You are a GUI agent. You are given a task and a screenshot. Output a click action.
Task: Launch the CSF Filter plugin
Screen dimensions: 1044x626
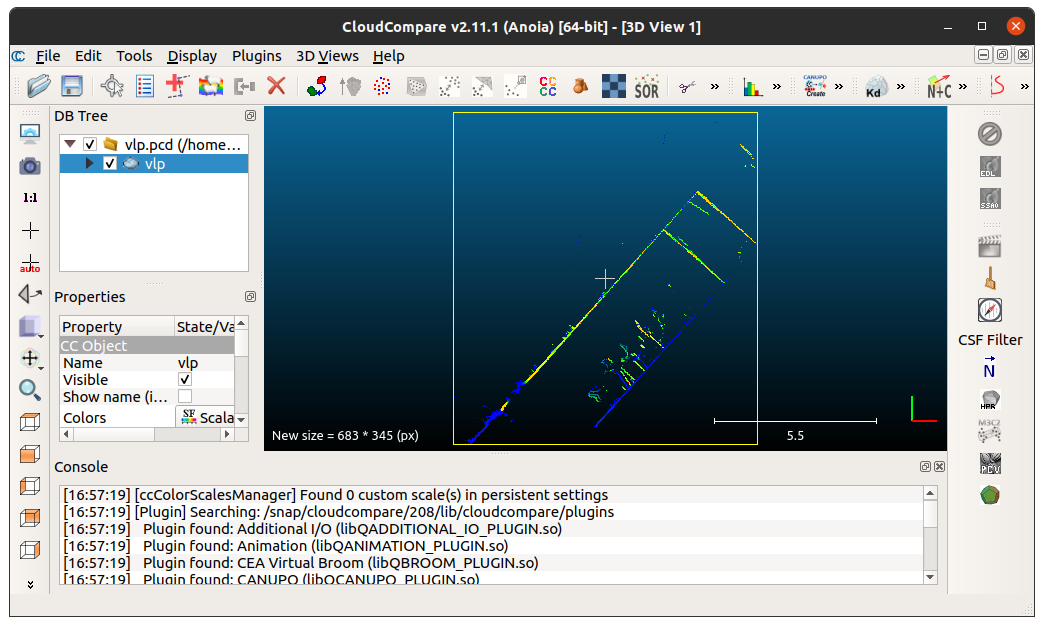(x=989, y=339)
